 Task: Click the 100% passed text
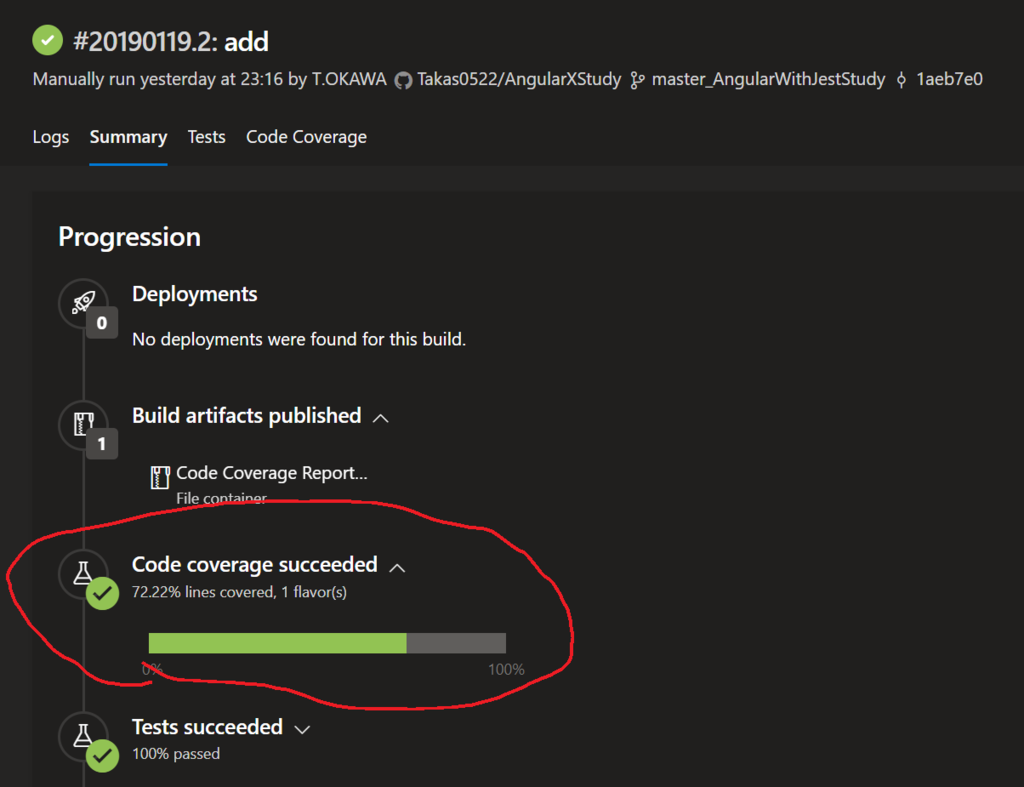point(176,754)
